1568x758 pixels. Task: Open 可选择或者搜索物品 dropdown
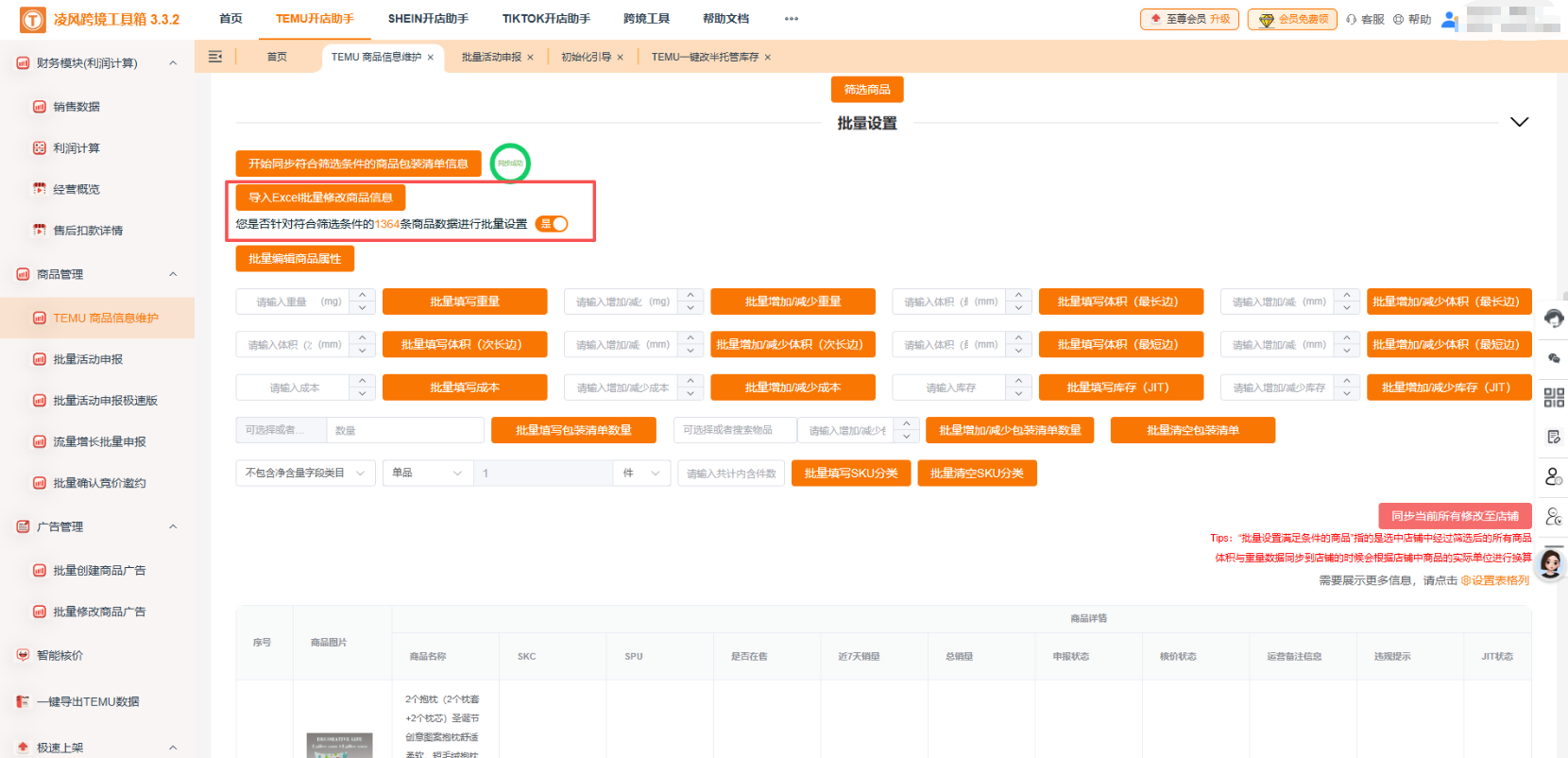735,430
